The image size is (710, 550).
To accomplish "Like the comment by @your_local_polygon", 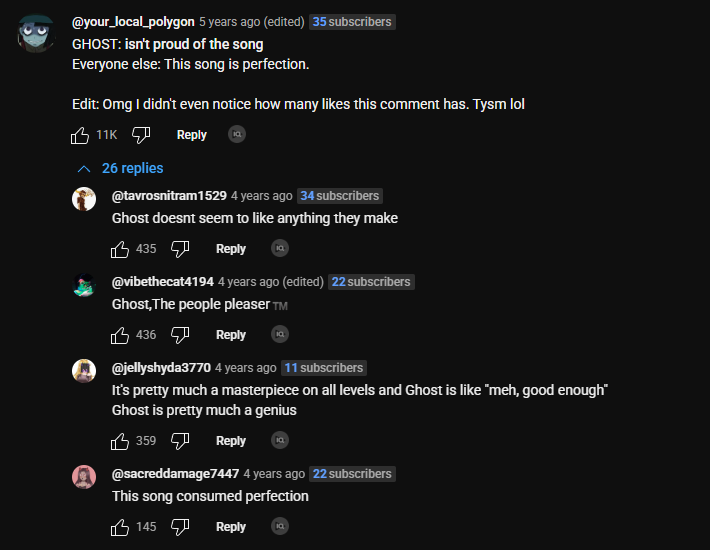I will tap(81, 134).
